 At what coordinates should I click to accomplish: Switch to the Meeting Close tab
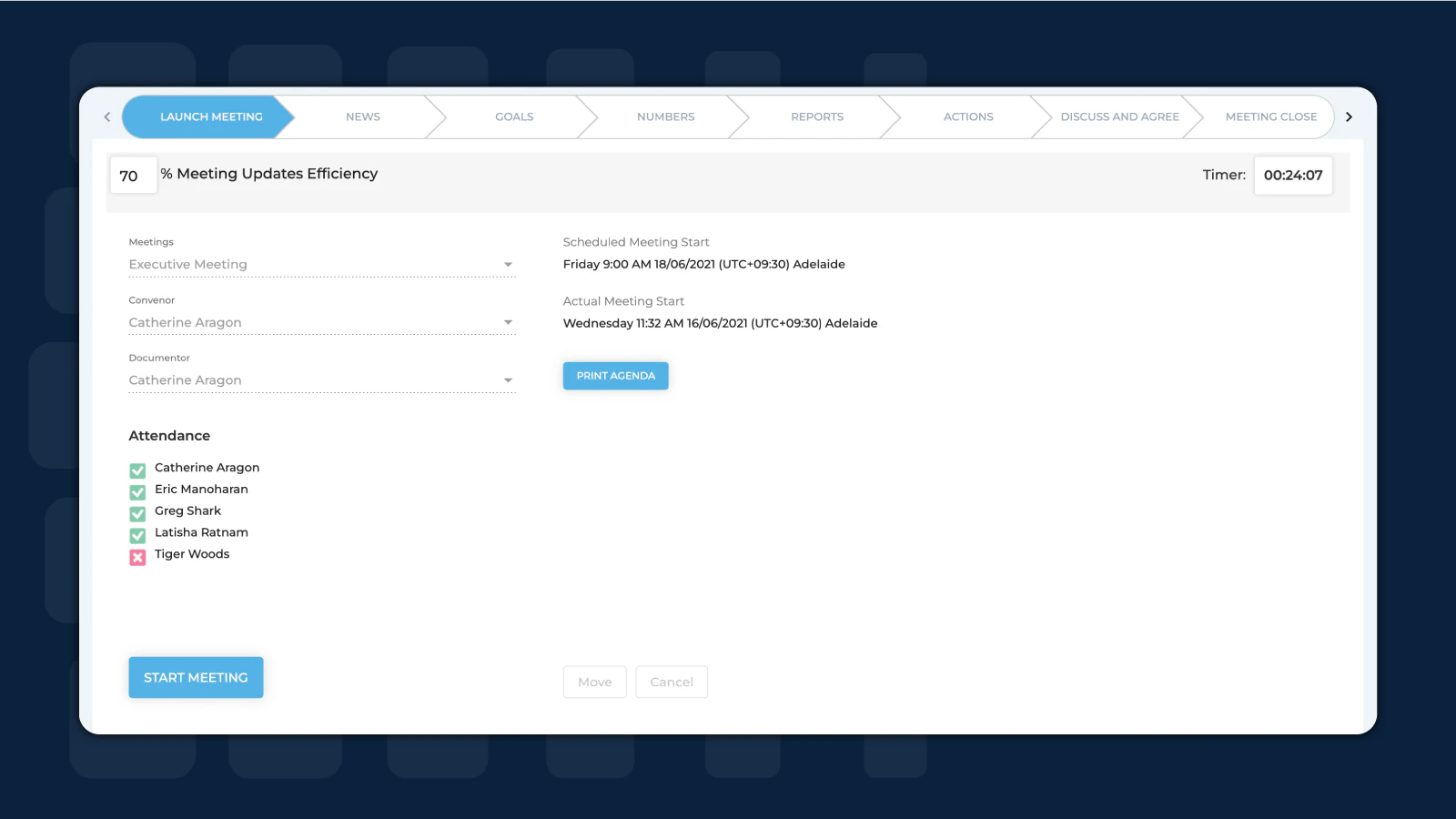click(x=1270, y=116)
